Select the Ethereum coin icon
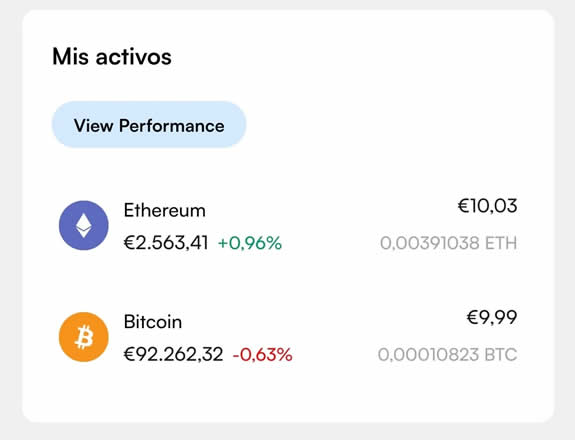 [x=84, y=225]
